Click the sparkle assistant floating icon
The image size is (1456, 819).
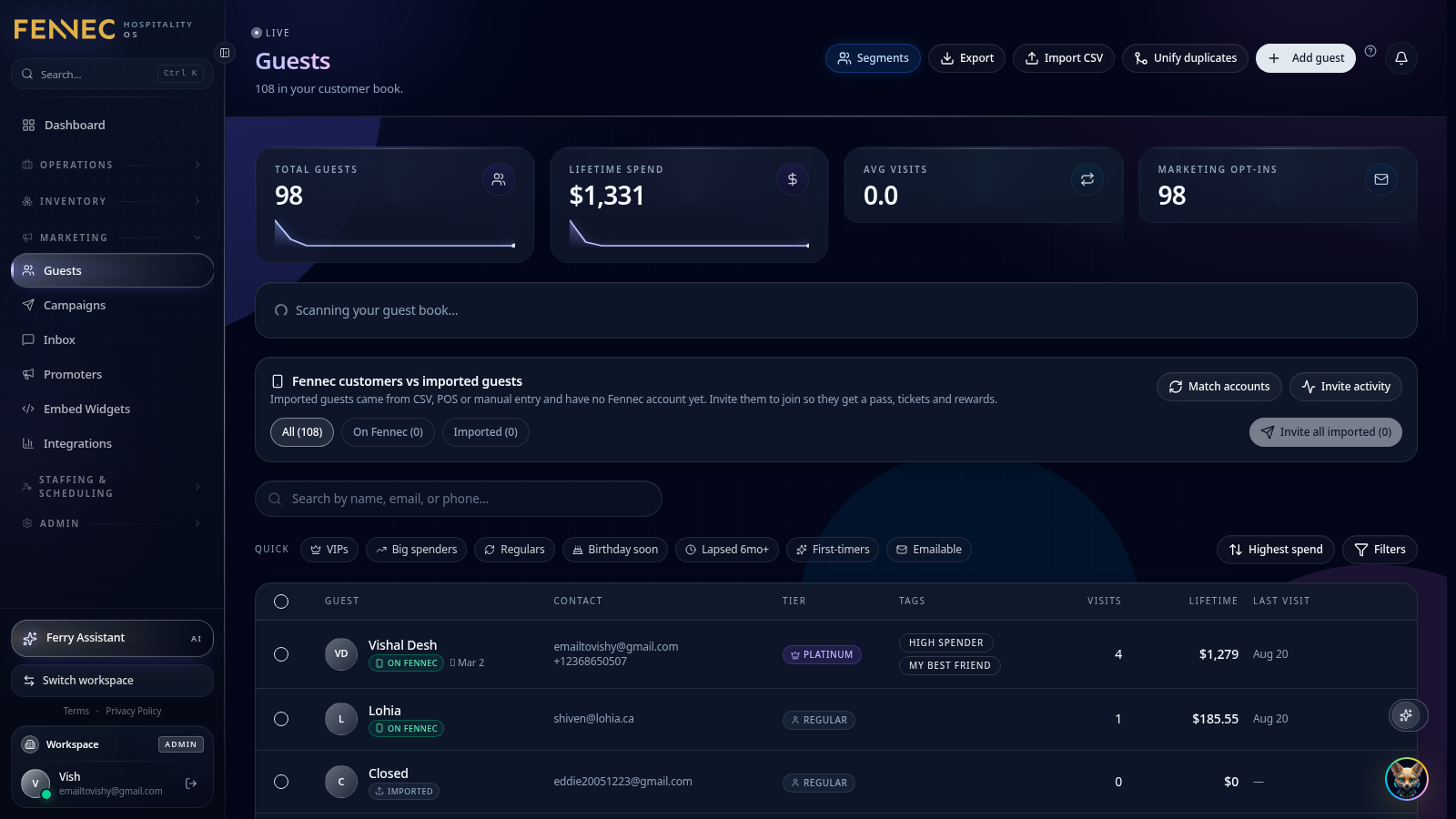pyautogui.click(x=1407, y=715)
